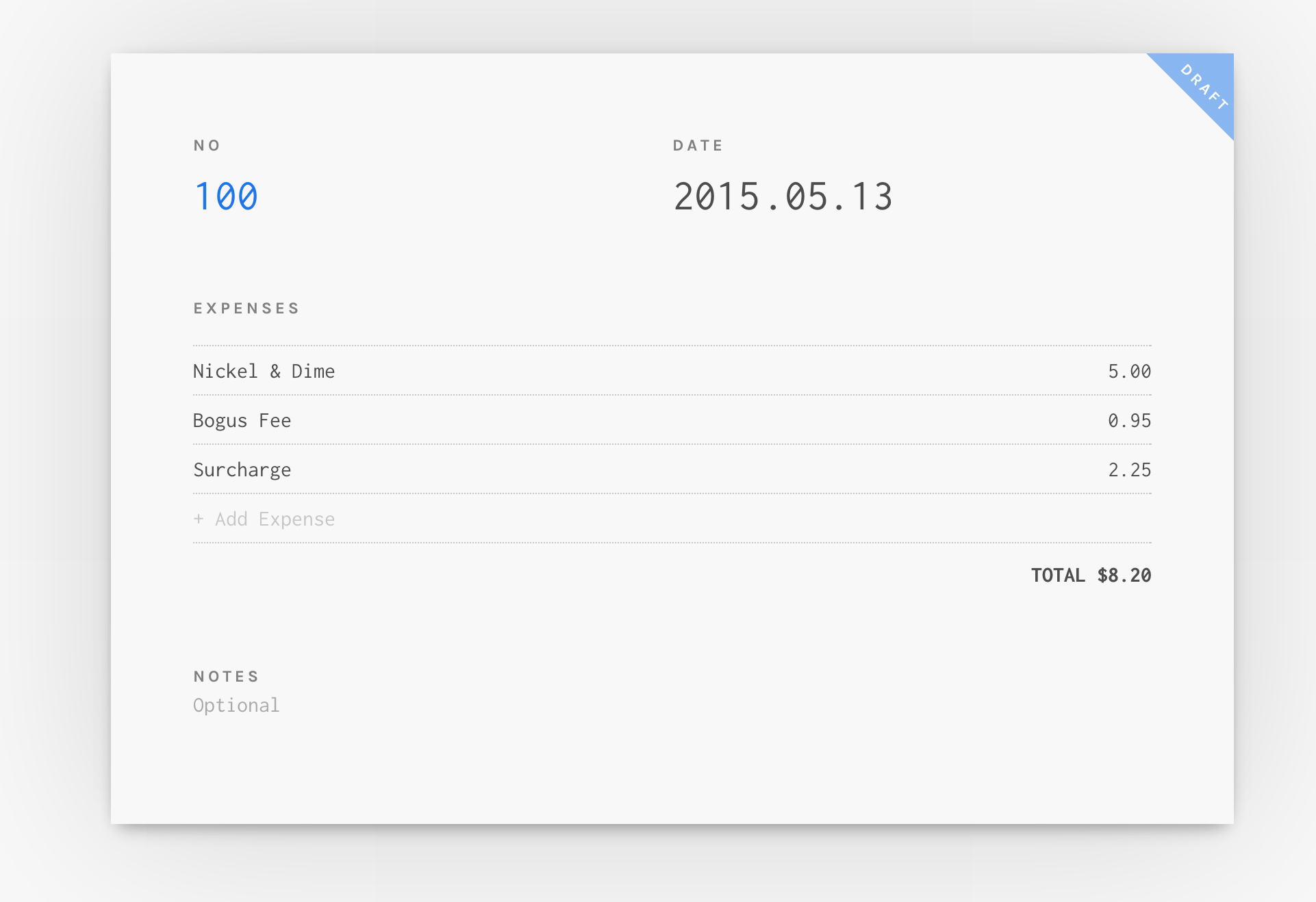1316x902 pixels.
Task: Click the day 13 in the date
Action: 872,196
